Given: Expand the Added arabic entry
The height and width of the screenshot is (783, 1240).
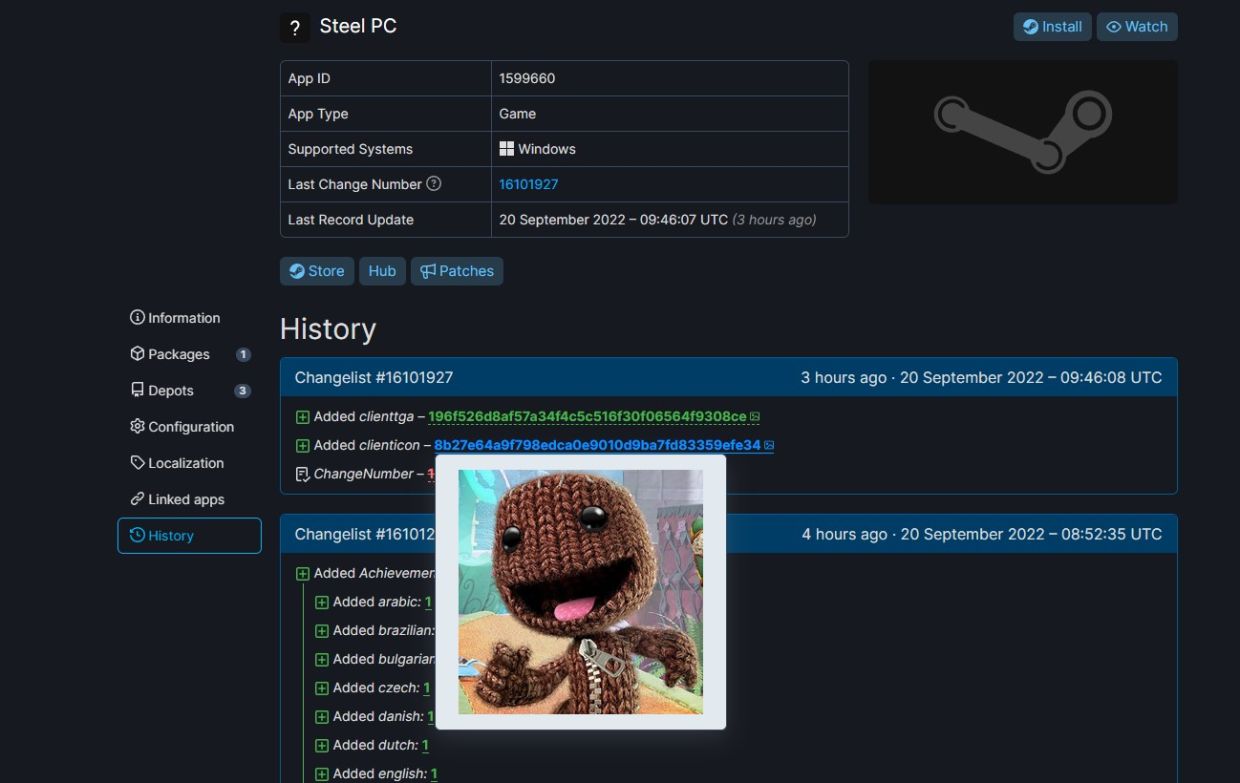Looking at the screenshot, I should point(322,602).
